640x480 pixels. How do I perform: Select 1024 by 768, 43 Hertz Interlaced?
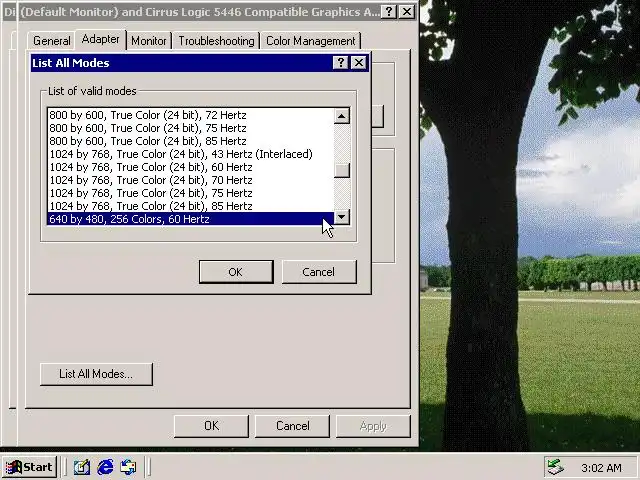pos(190,154)
